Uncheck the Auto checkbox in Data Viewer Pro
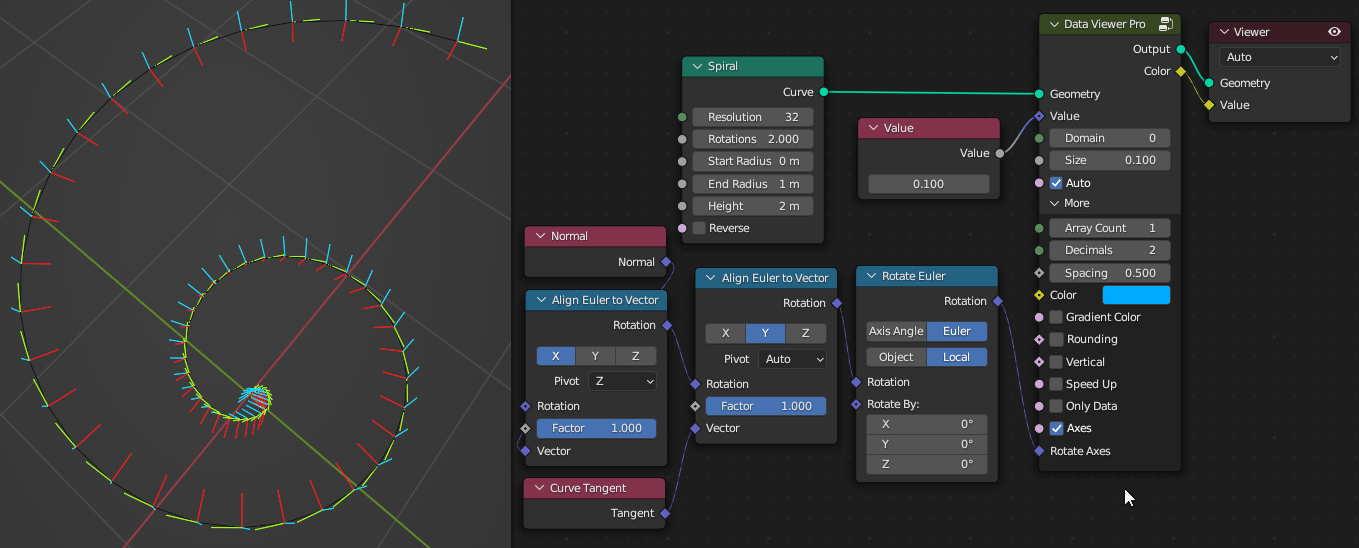 pos(1056,183)
